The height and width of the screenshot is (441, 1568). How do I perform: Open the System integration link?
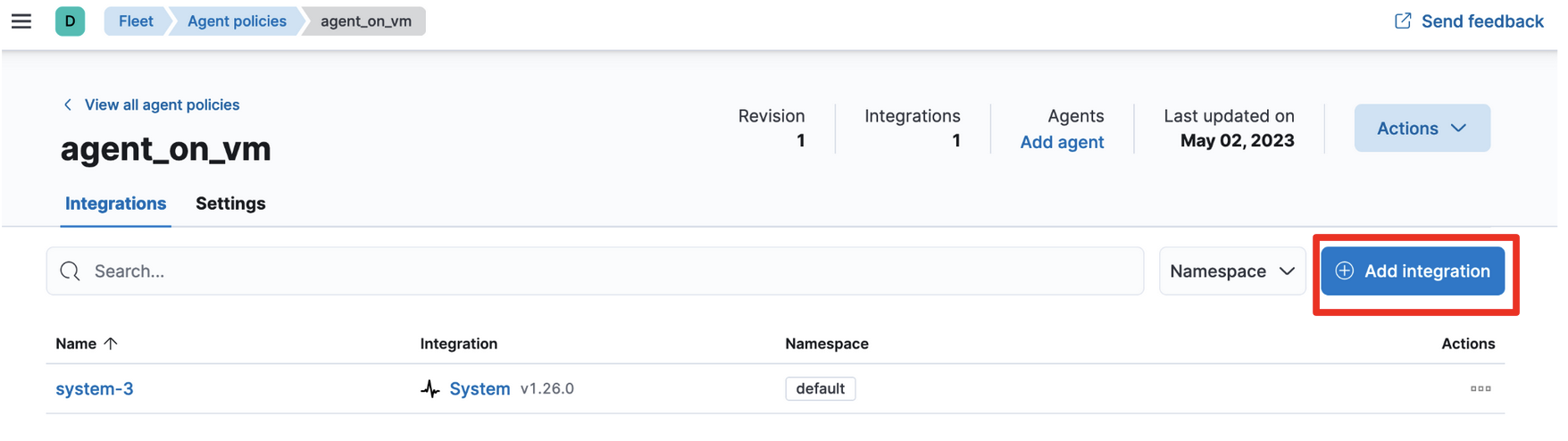(480, 389)
